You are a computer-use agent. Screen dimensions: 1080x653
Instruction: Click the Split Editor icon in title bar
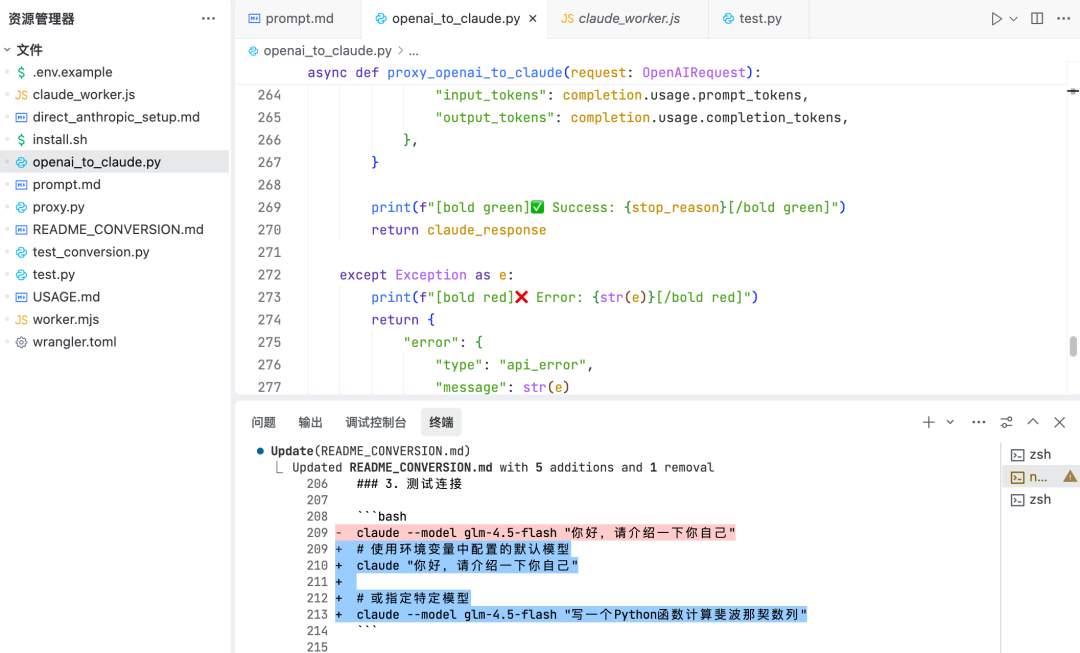(x=1037, y=17)
